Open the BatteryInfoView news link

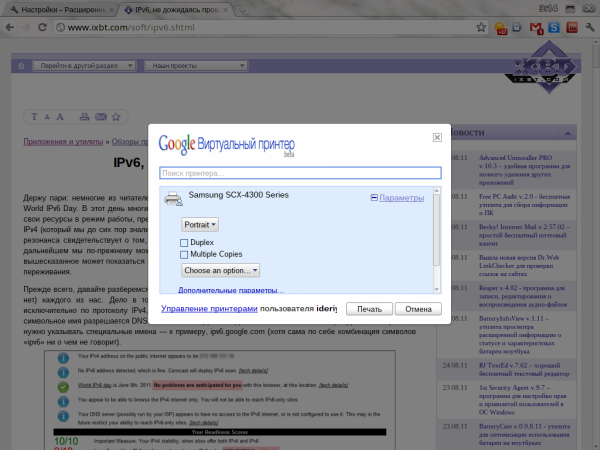(520, 334)
